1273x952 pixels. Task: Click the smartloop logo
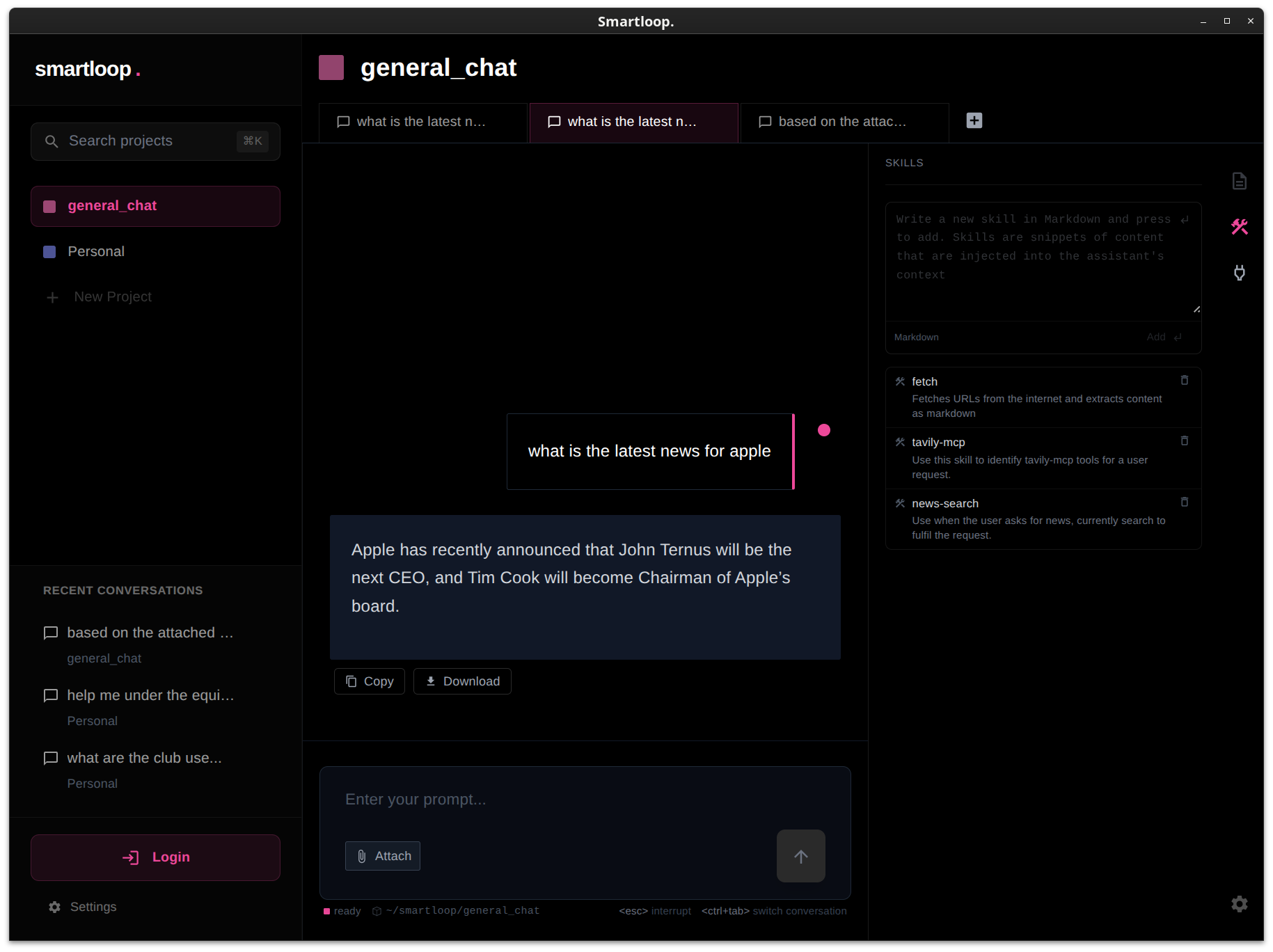88,70
